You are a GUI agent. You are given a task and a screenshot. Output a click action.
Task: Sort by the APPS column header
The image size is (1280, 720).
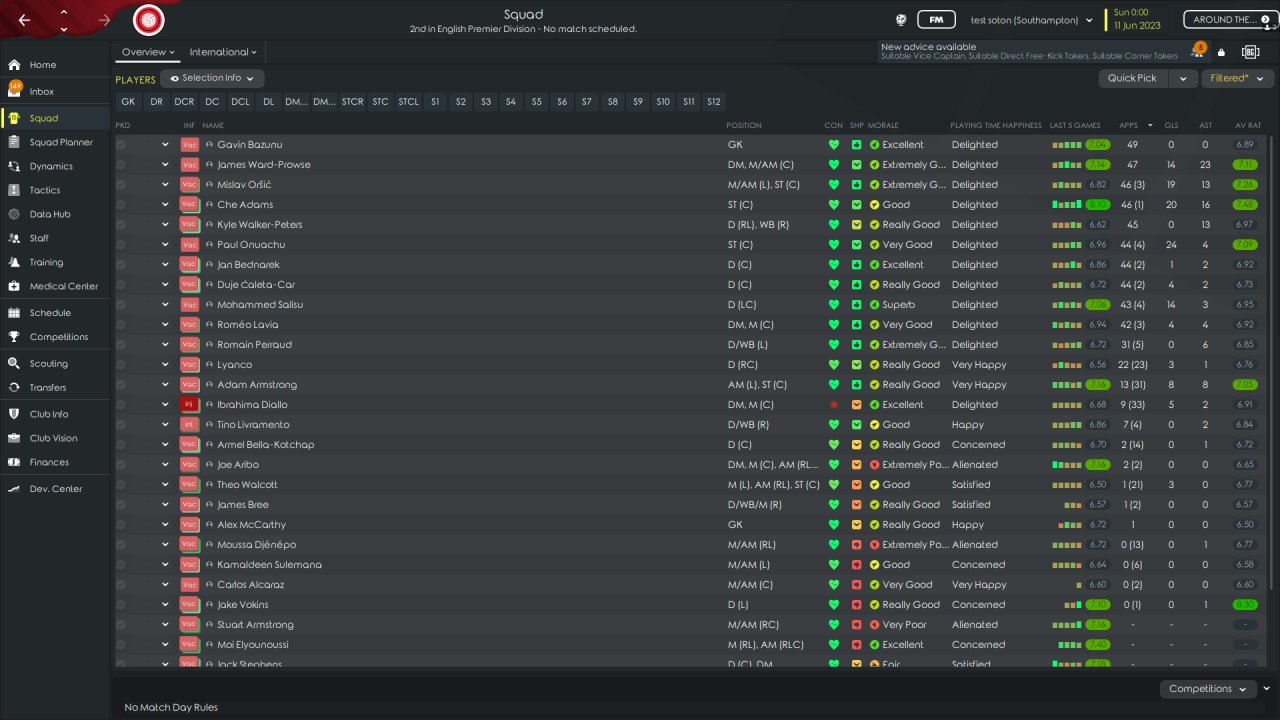[x=1129, y=126]
